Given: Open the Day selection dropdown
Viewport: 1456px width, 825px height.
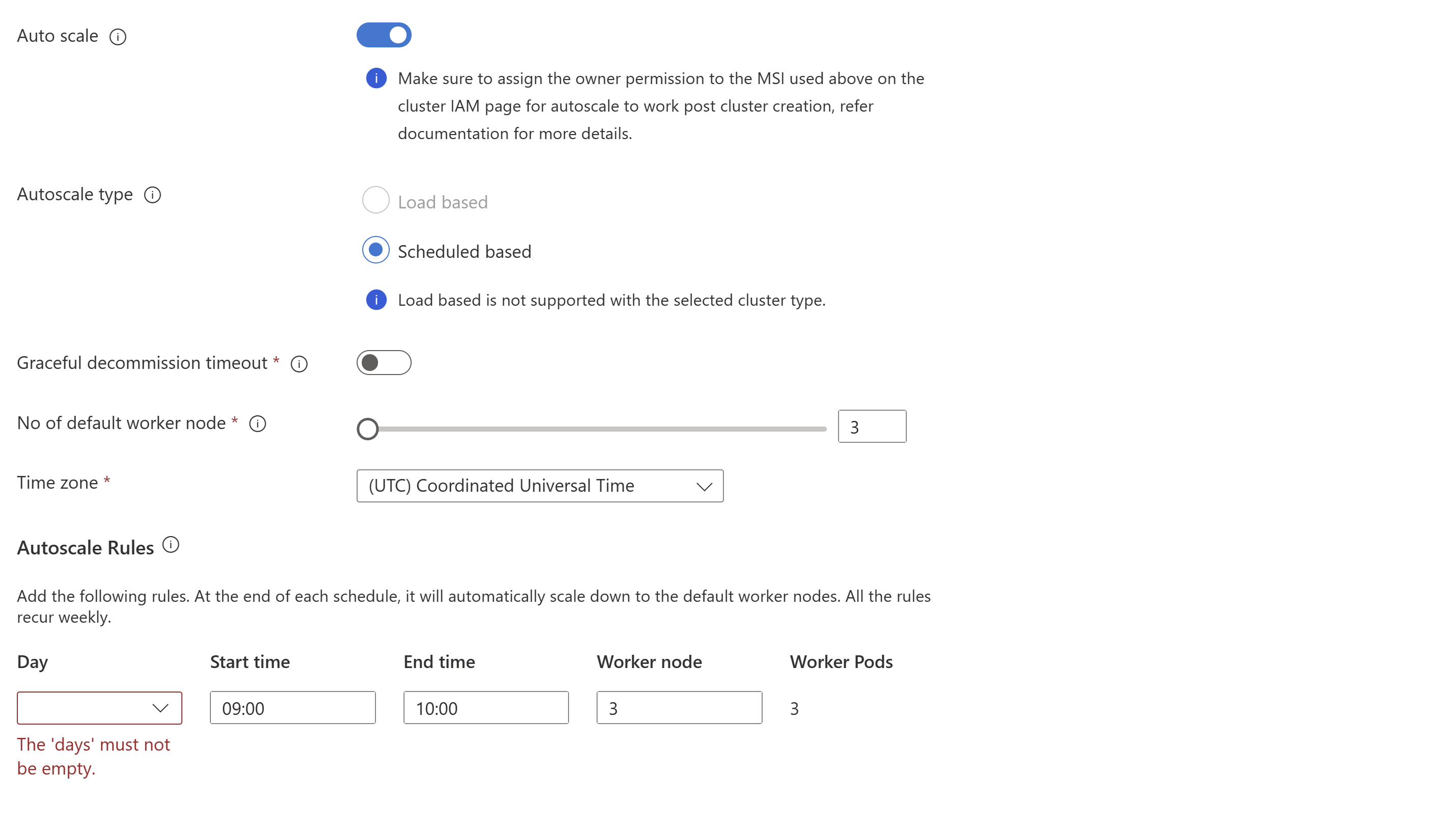Looking at the screenshot, I should tap(100, 708).
